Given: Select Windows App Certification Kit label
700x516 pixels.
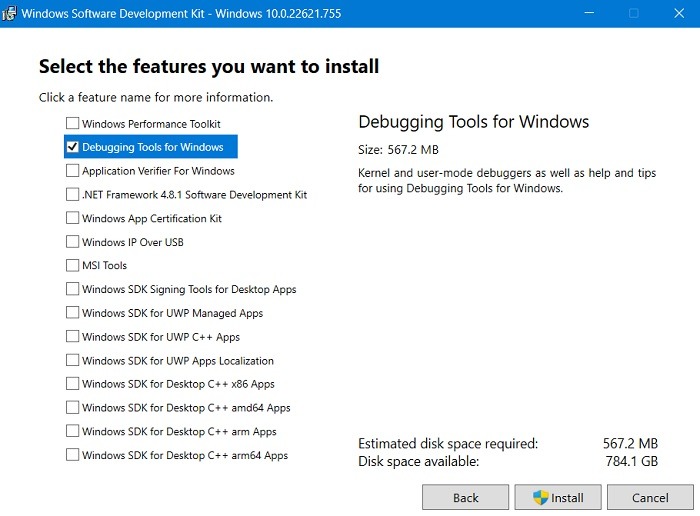Looking at the screenshot, I should 152,218.
